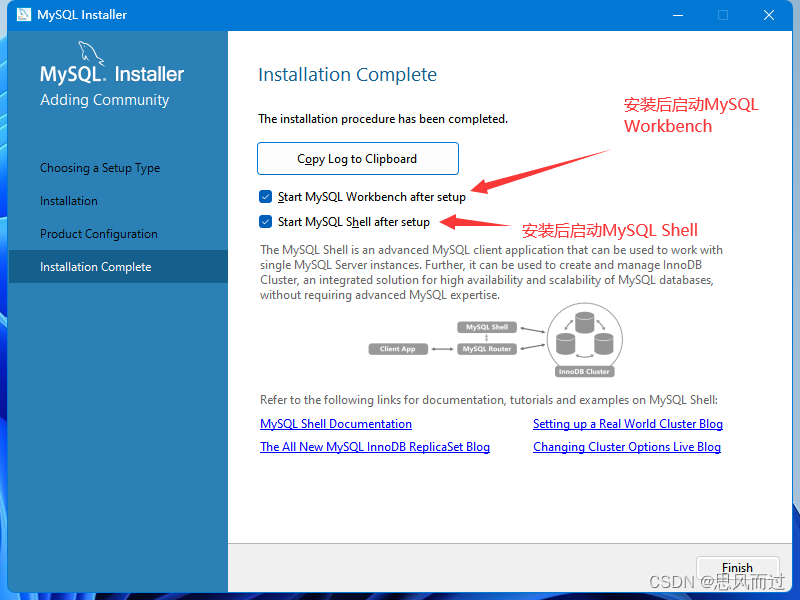800x600 pixels.
Task: Uncheck Start MySQL Workbench after setup
Action: [x=265, y=196]
